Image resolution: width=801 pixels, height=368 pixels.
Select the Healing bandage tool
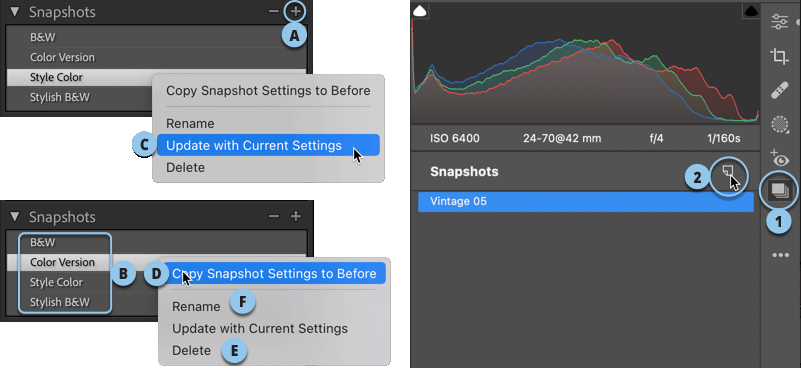pyautogui.click(x=780, y=91)
